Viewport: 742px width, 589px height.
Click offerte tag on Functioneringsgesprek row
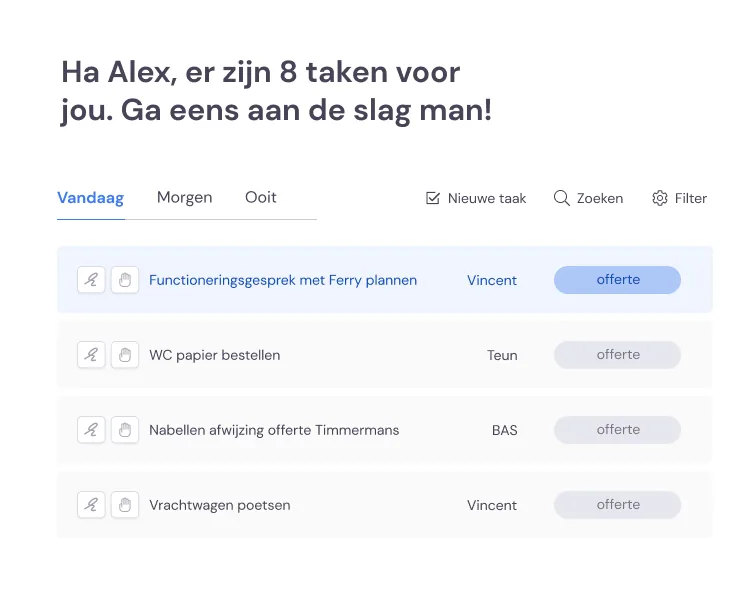(x=618, y=280)
